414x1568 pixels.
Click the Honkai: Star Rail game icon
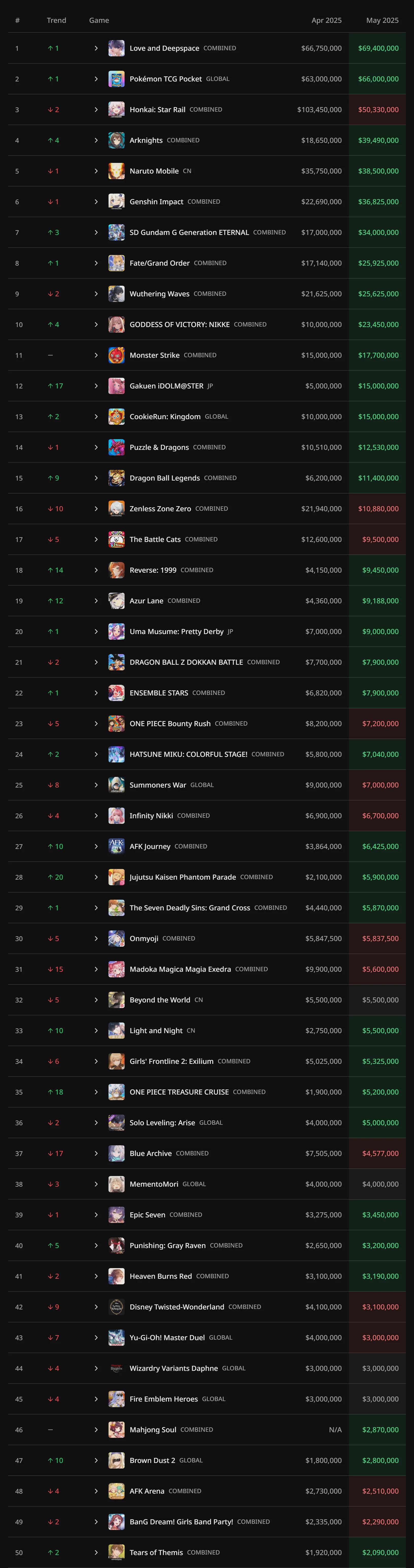tap(116, 110)
